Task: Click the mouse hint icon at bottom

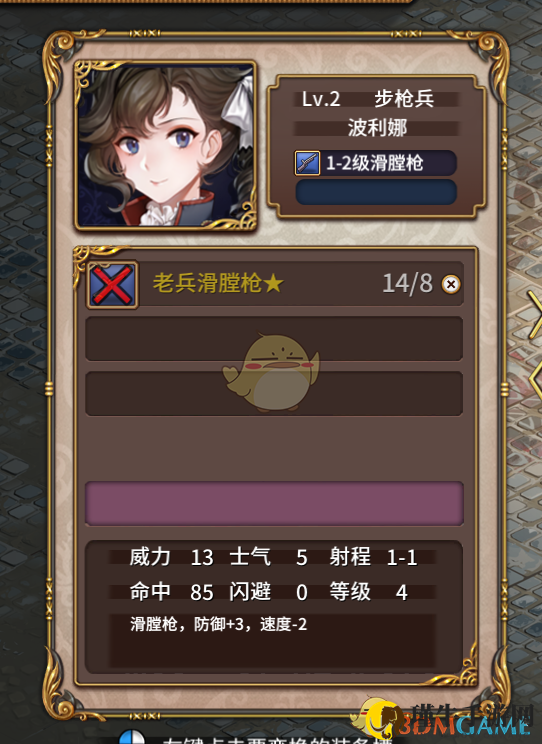Action: point(131,737)
